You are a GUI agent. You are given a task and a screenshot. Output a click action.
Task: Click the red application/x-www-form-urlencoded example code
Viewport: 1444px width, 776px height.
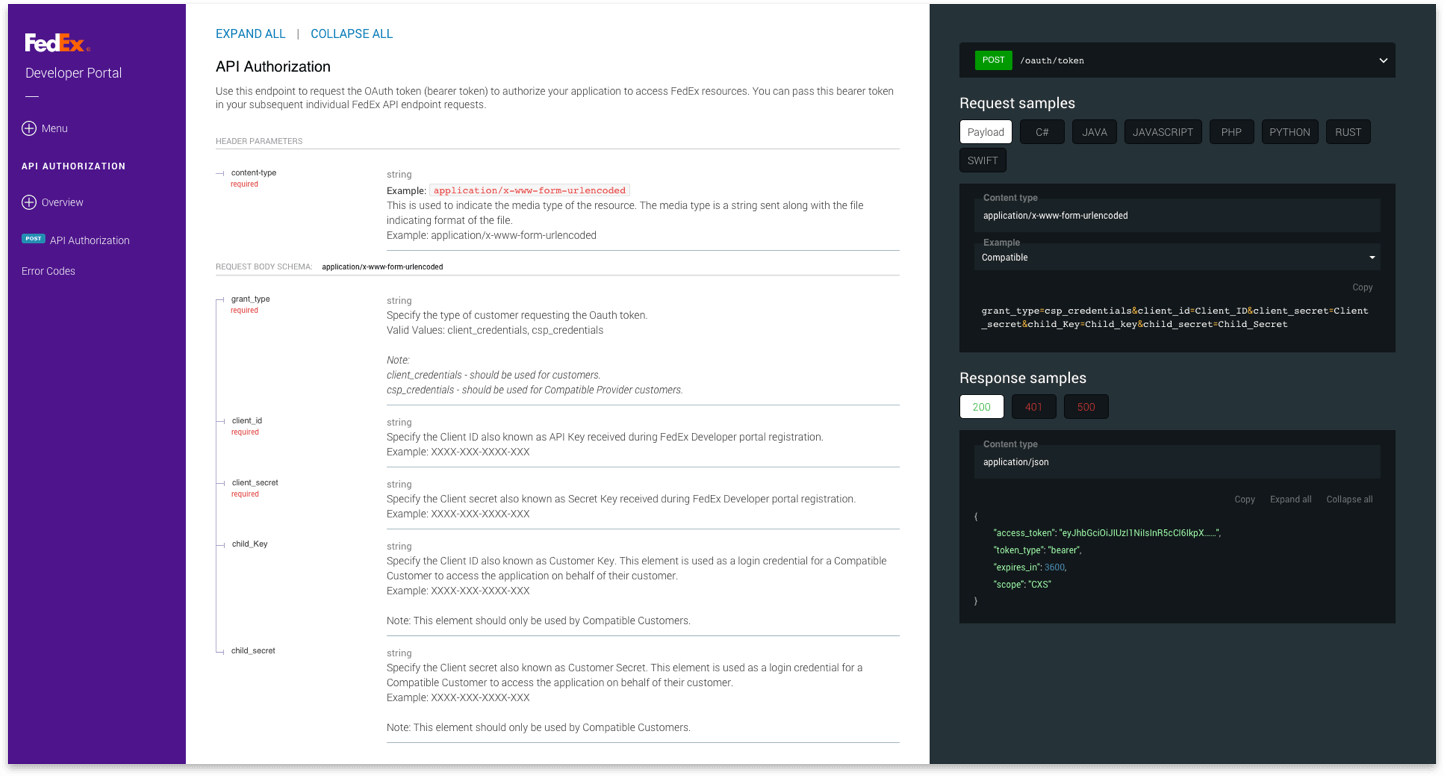coord(529,190)
